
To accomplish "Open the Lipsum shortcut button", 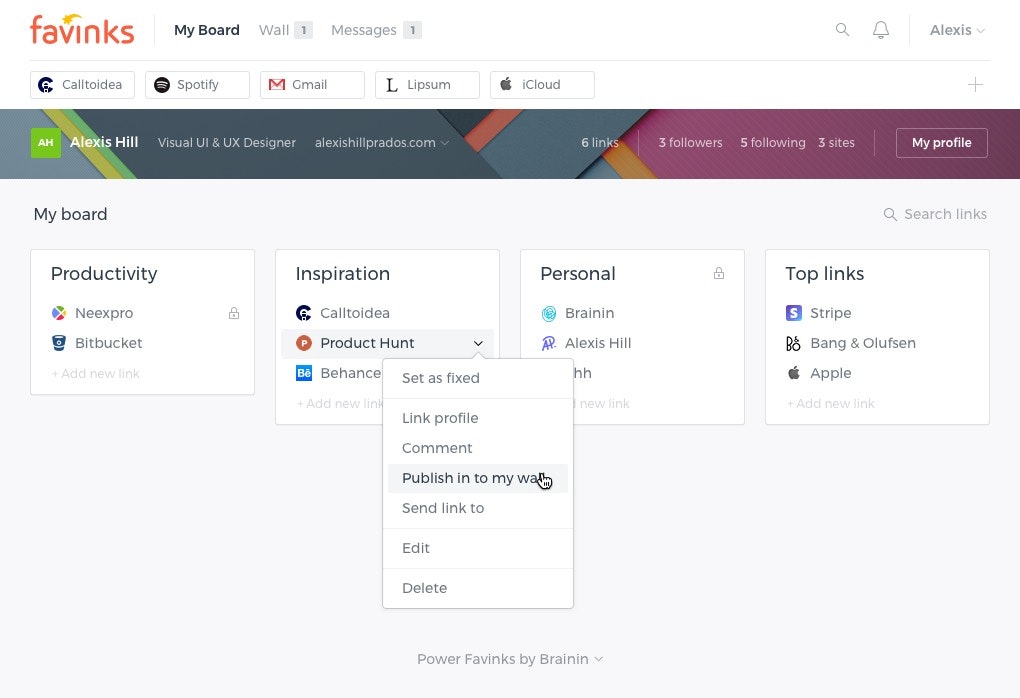I will click(427, 85).
